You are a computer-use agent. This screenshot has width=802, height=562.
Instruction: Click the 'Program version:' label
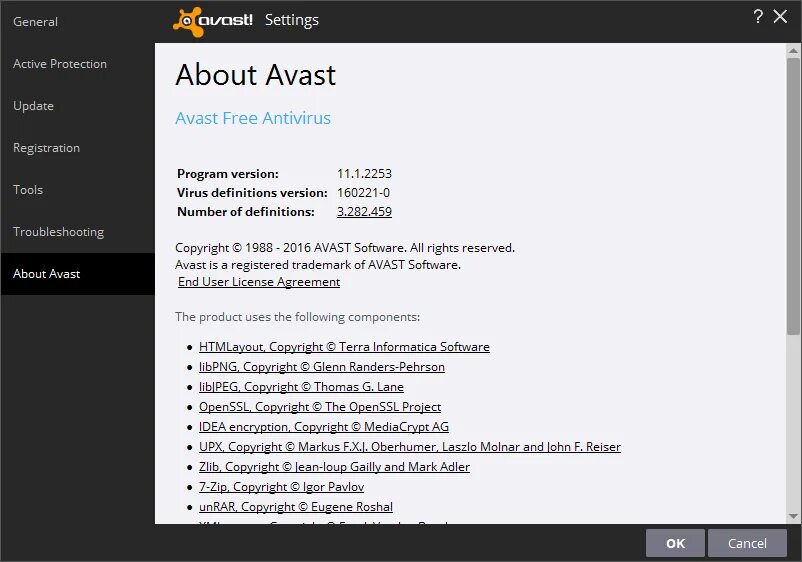228,173
